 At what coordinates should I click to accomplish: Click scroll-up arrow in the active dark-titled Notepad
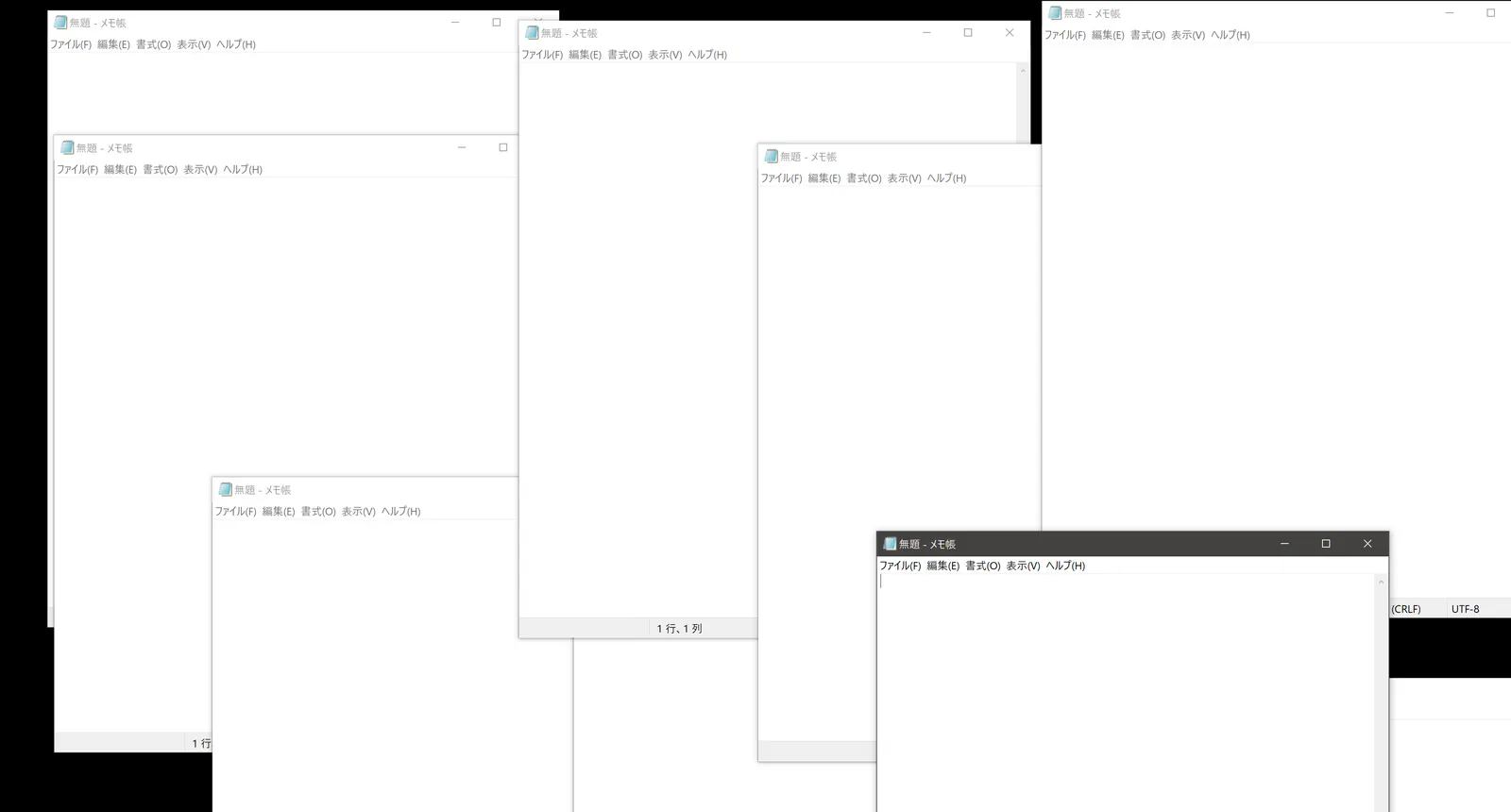click(1381, 582)
